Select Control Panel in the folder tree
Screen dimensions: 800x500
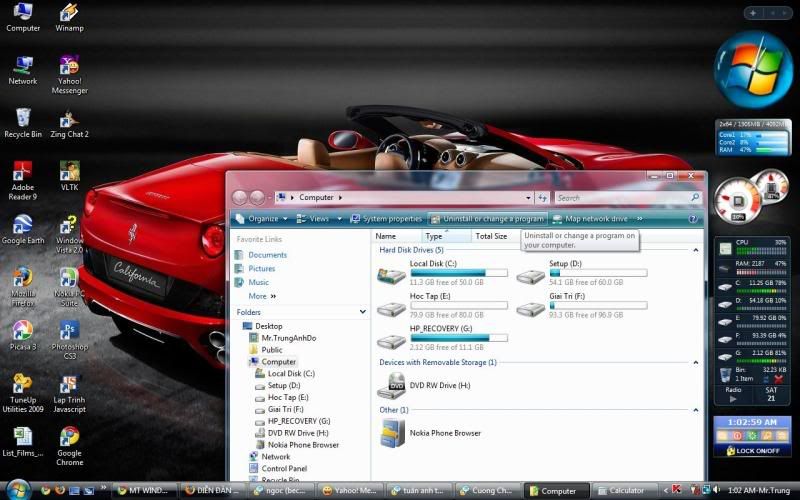click(x=284, y=468)
